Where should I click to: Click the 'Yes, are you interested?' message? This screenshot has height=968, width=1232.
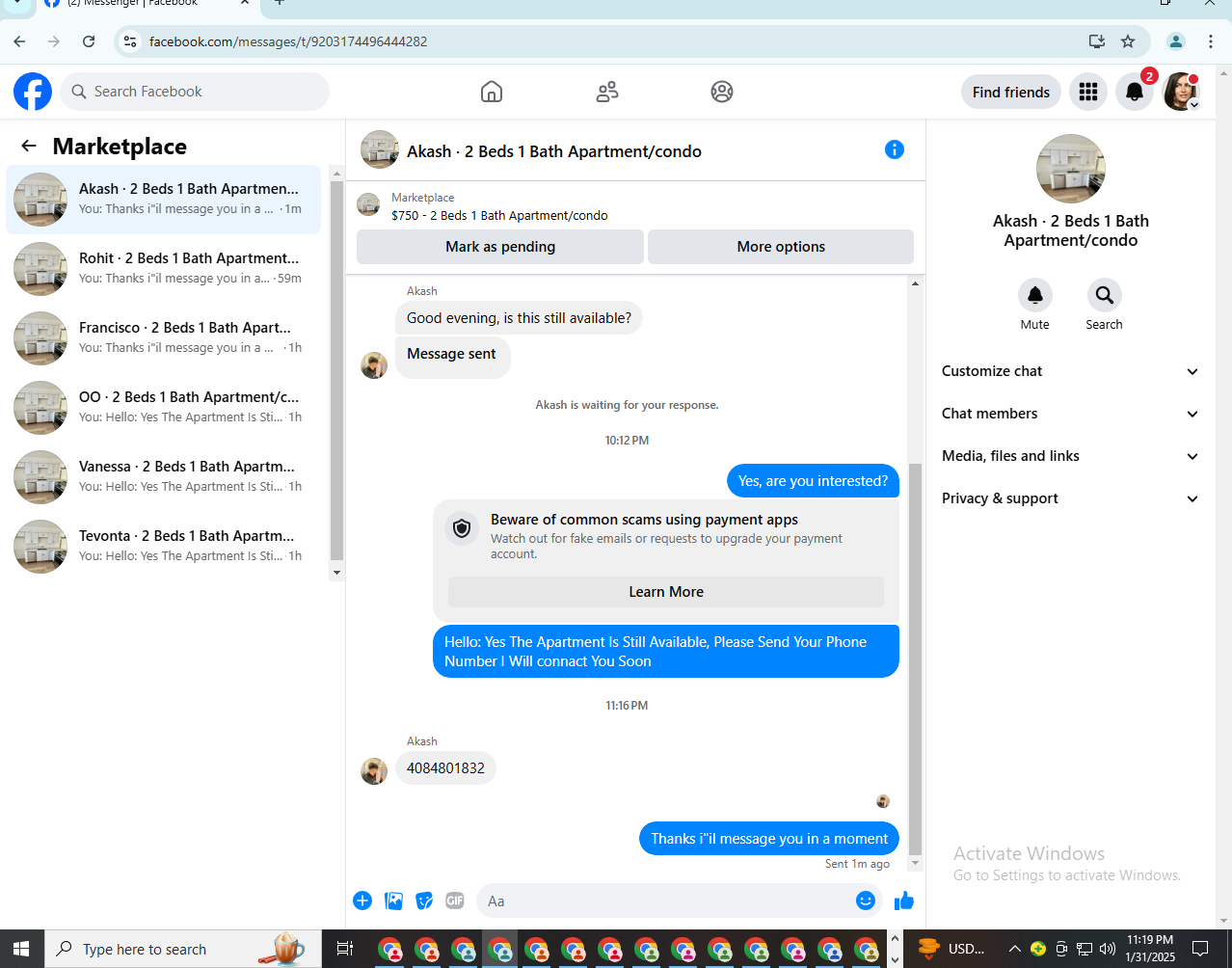[x=813, y=481]
